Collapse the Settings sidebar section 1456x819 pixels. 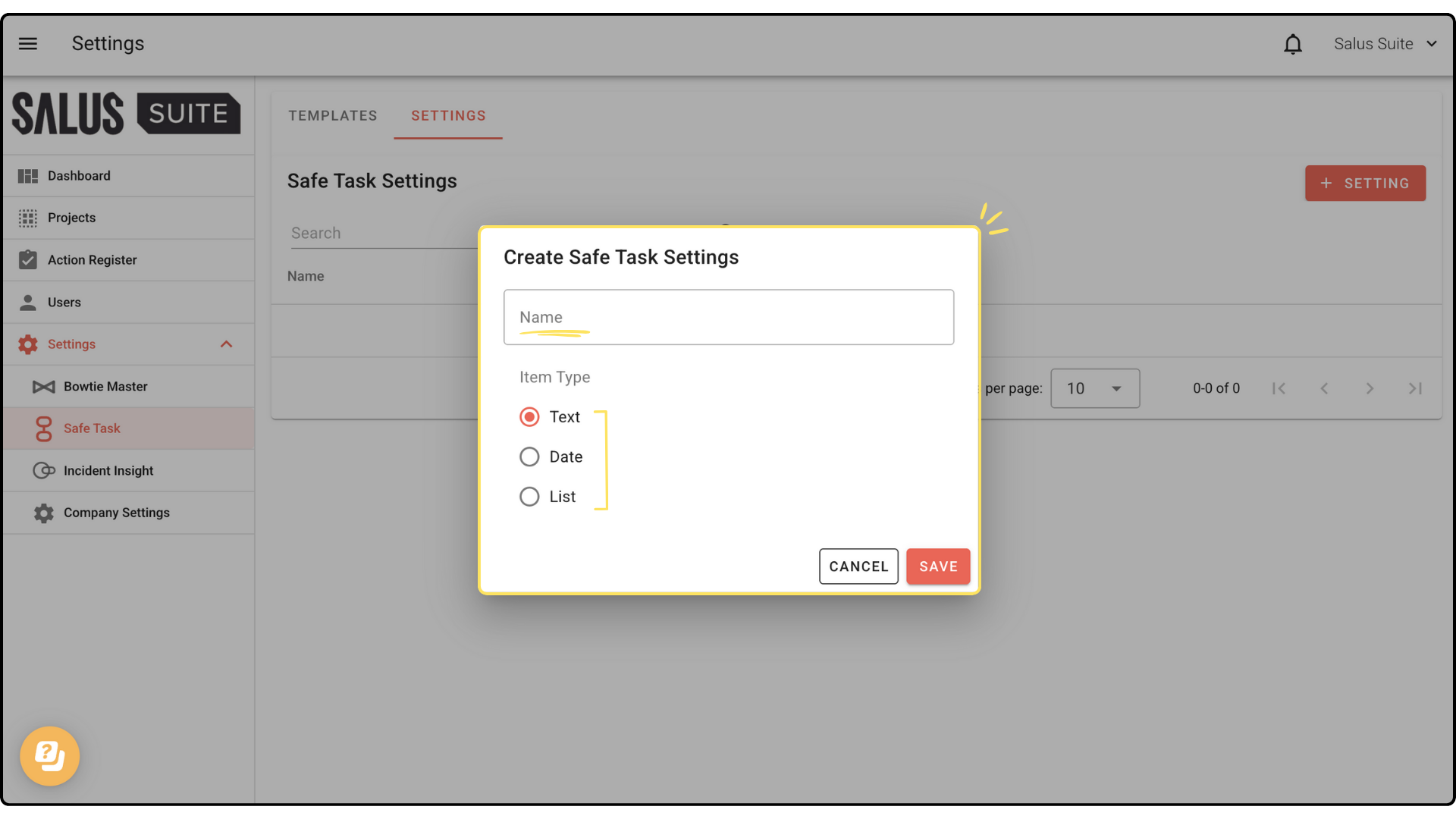pyautogui.click(x=226, y=344)
